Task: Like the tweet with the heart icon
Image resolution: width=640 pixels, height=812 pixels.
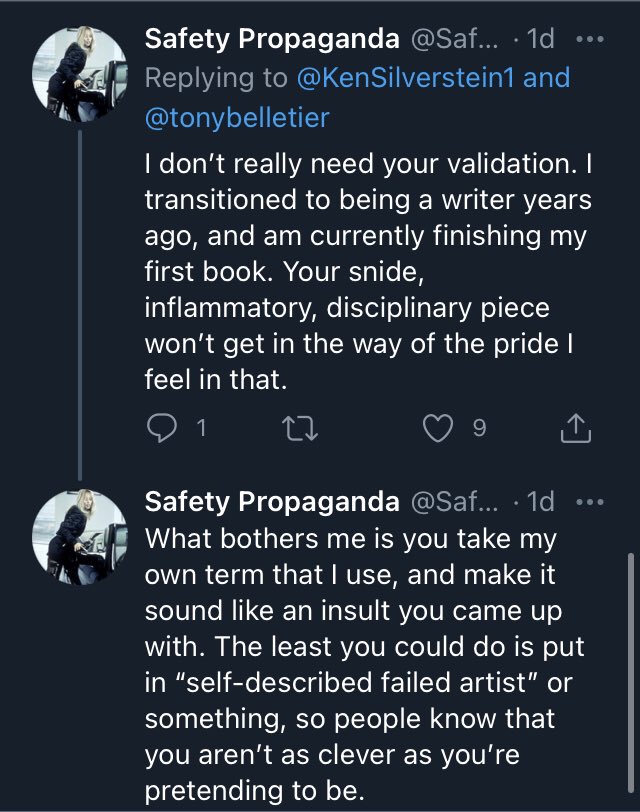Action: click(437, 429)
